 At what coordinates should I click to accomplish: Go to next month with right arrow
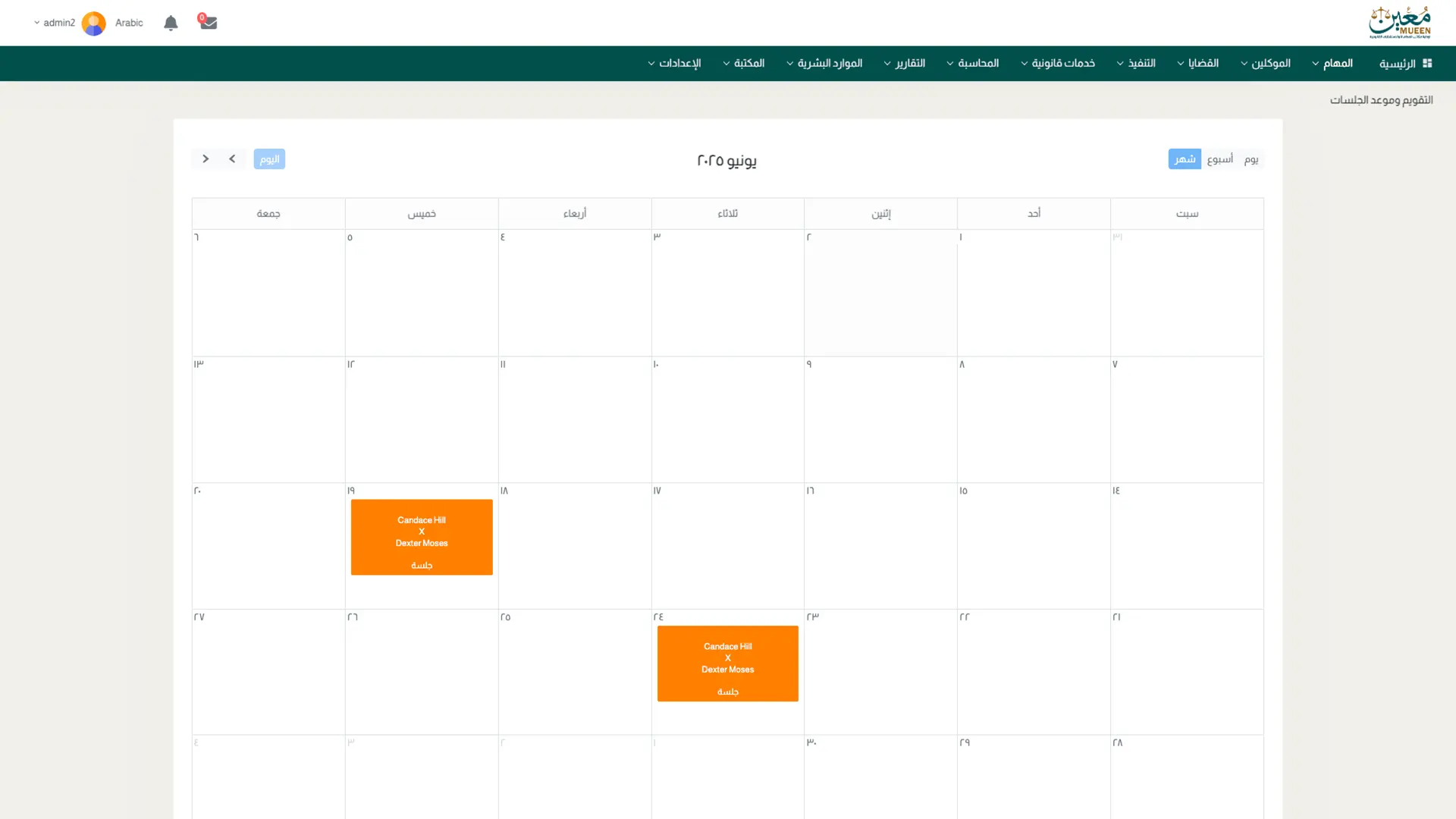[x=206, y=158]
